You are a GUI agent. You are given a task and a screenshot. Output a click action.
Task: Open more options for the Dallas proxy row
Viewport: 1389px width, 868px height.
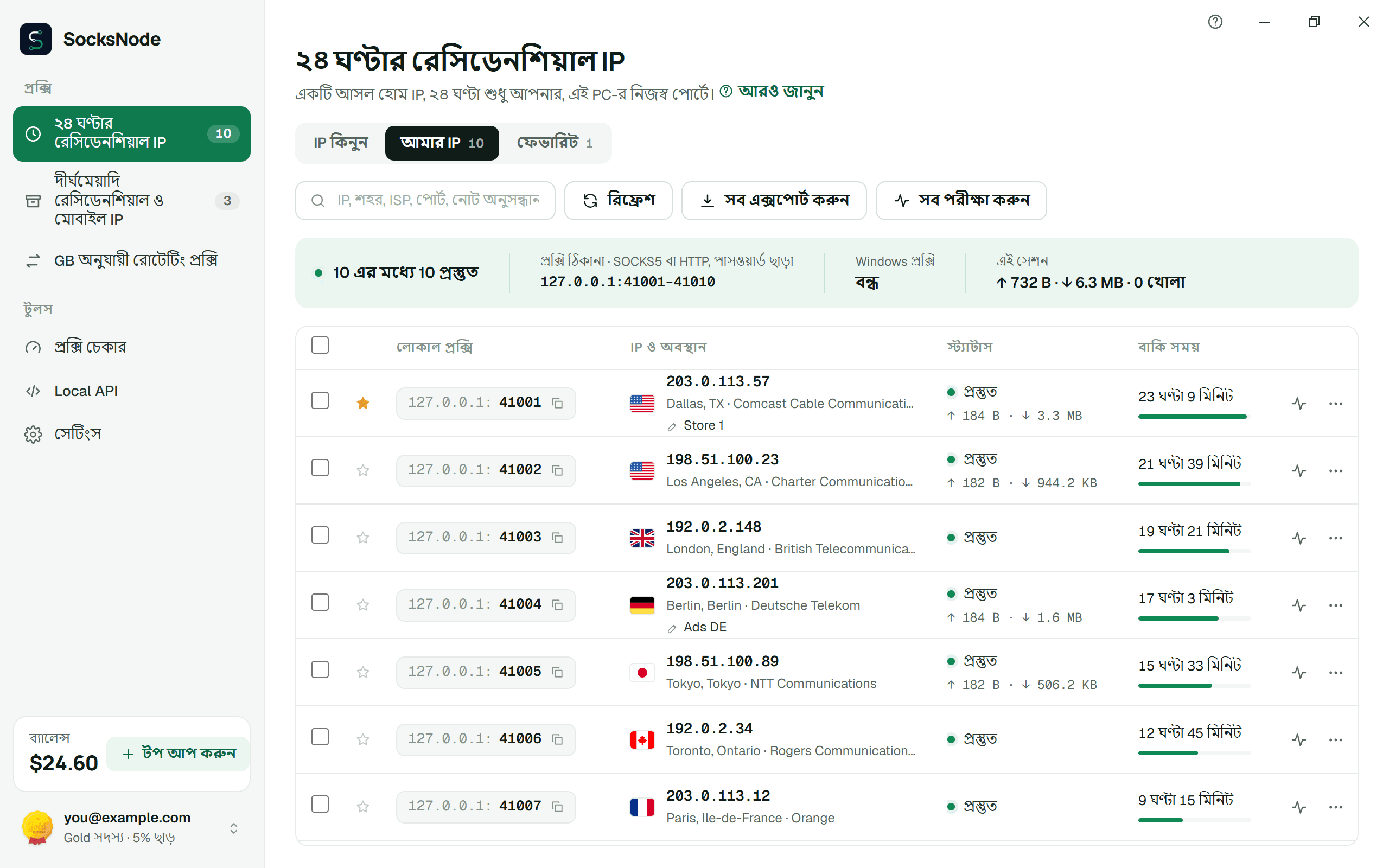(1335, 403)
